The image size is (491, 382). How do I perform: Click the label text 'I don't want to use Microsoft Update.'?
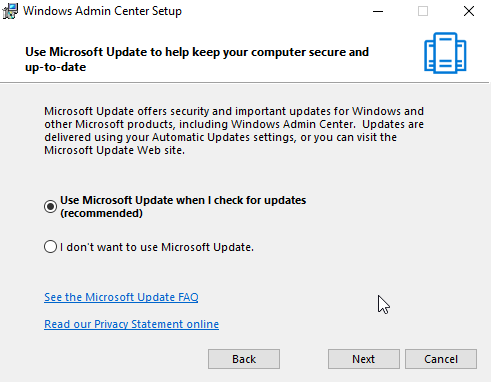157,247
